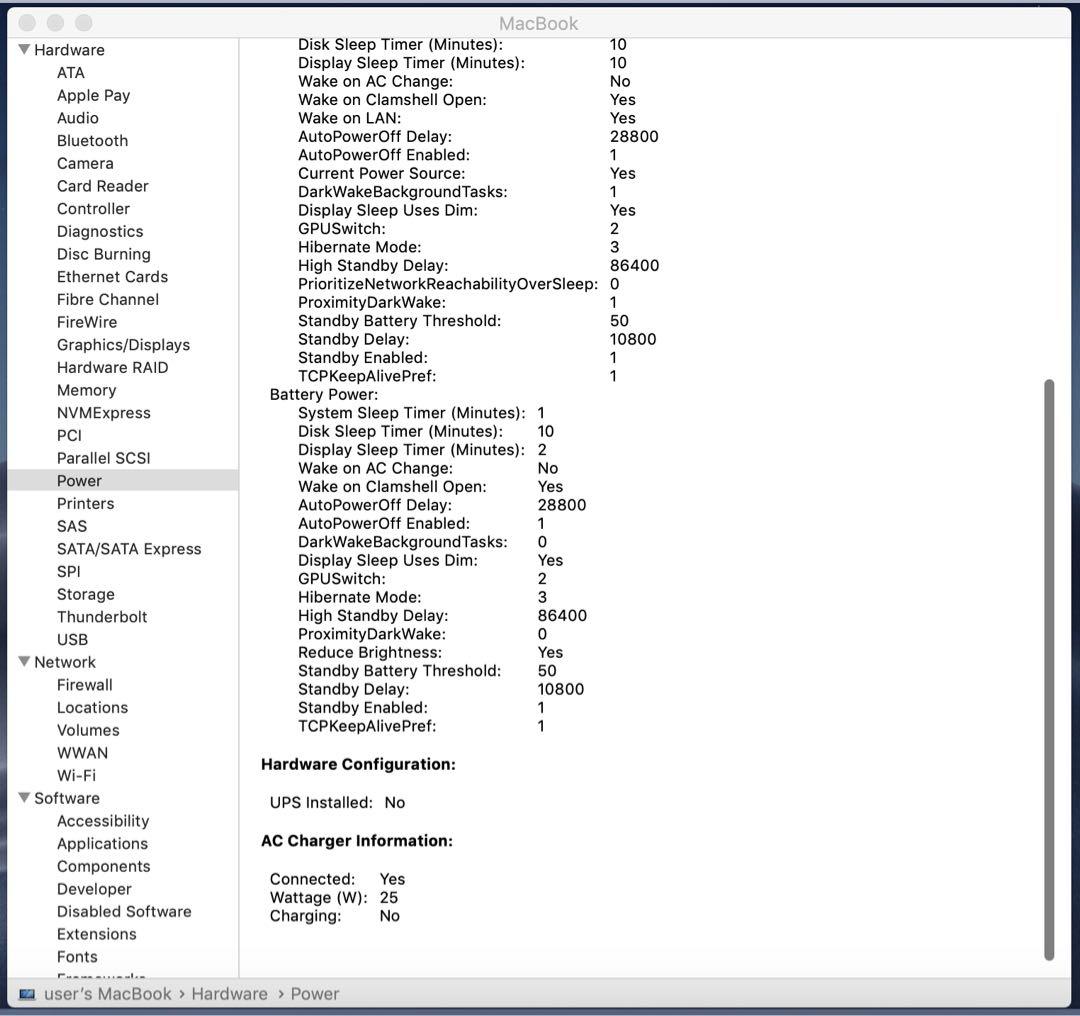Open the USB hardware entry
The image size is (1080, 1016).
(x=72, y=640)
